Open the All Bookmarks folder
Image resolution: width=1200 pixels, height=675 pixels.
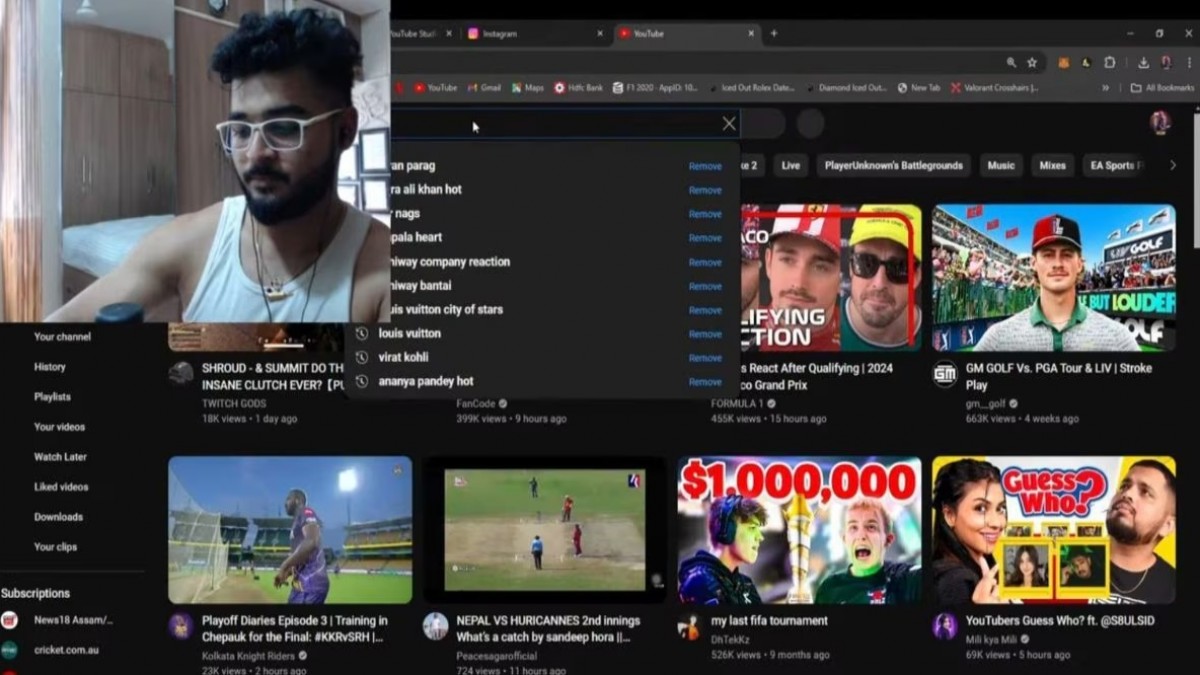point(1162,88)
